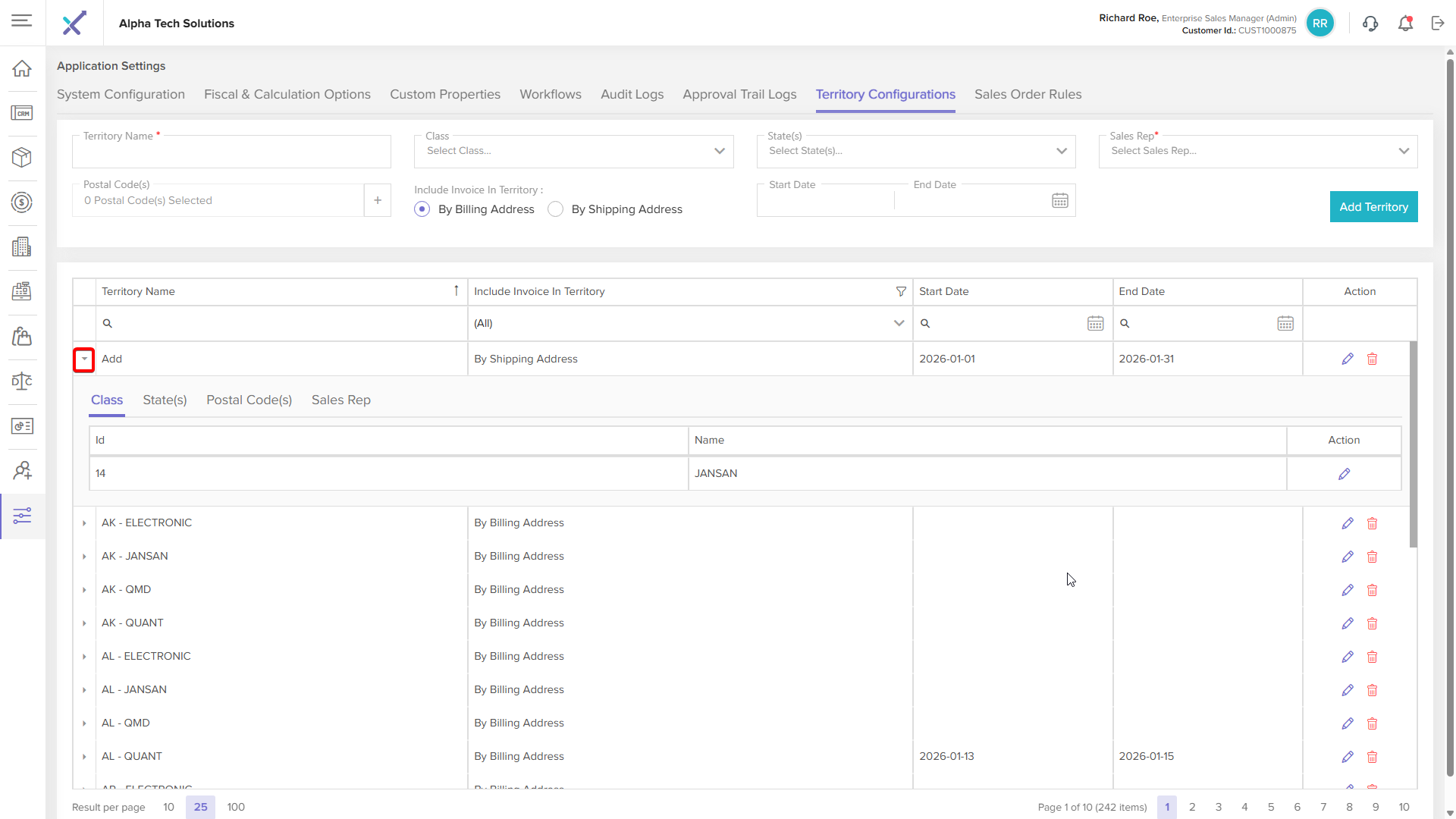Click the Home sidebar icon

tap(22, 68)
